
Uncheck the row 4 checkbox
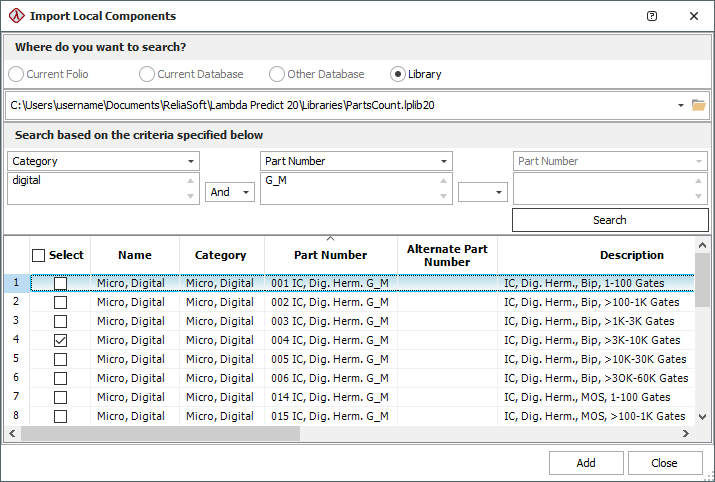coord(60,340)
